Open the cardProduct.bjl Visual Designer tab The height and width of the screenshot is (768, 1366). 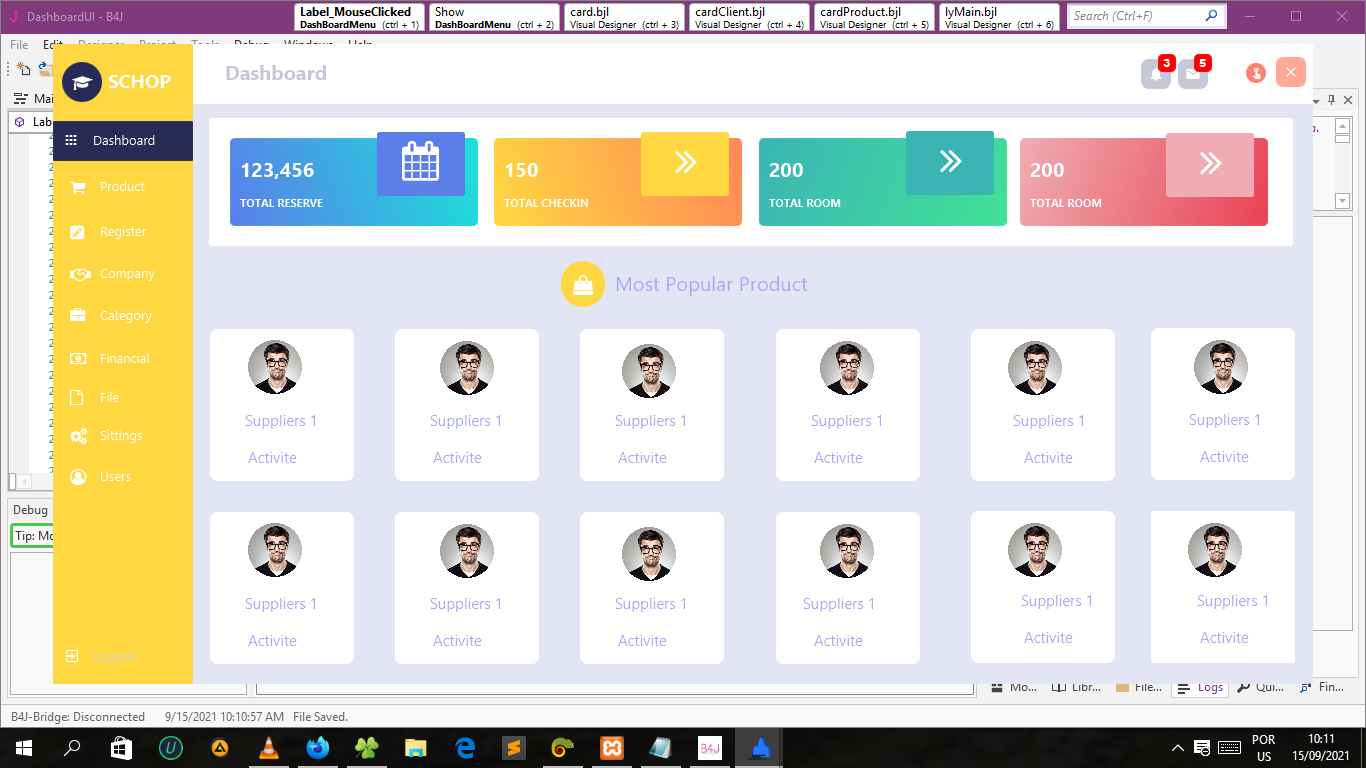pos(875,17)
